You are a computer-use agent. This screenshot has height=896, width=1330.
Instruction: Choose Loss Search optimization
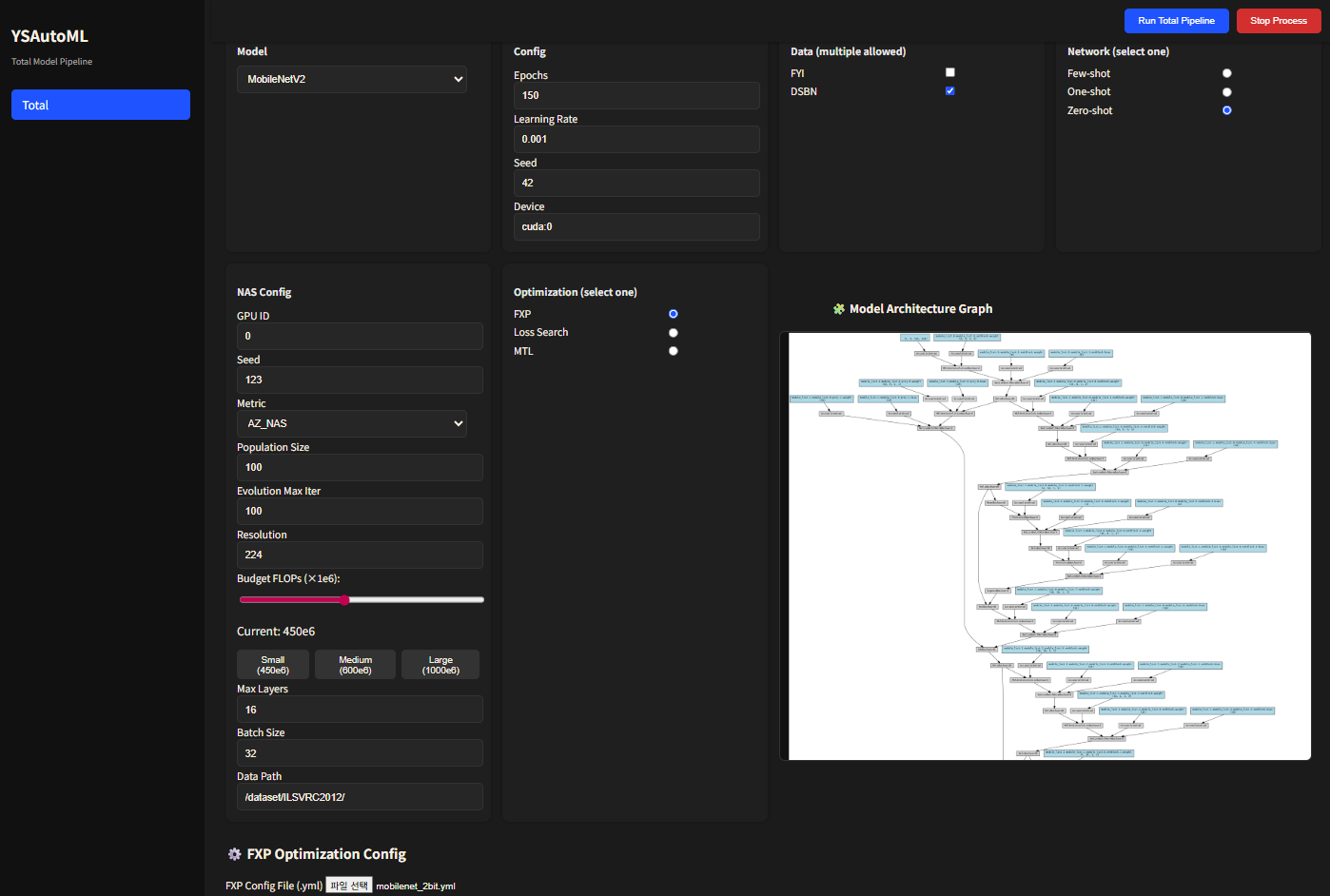pos(673,333)
